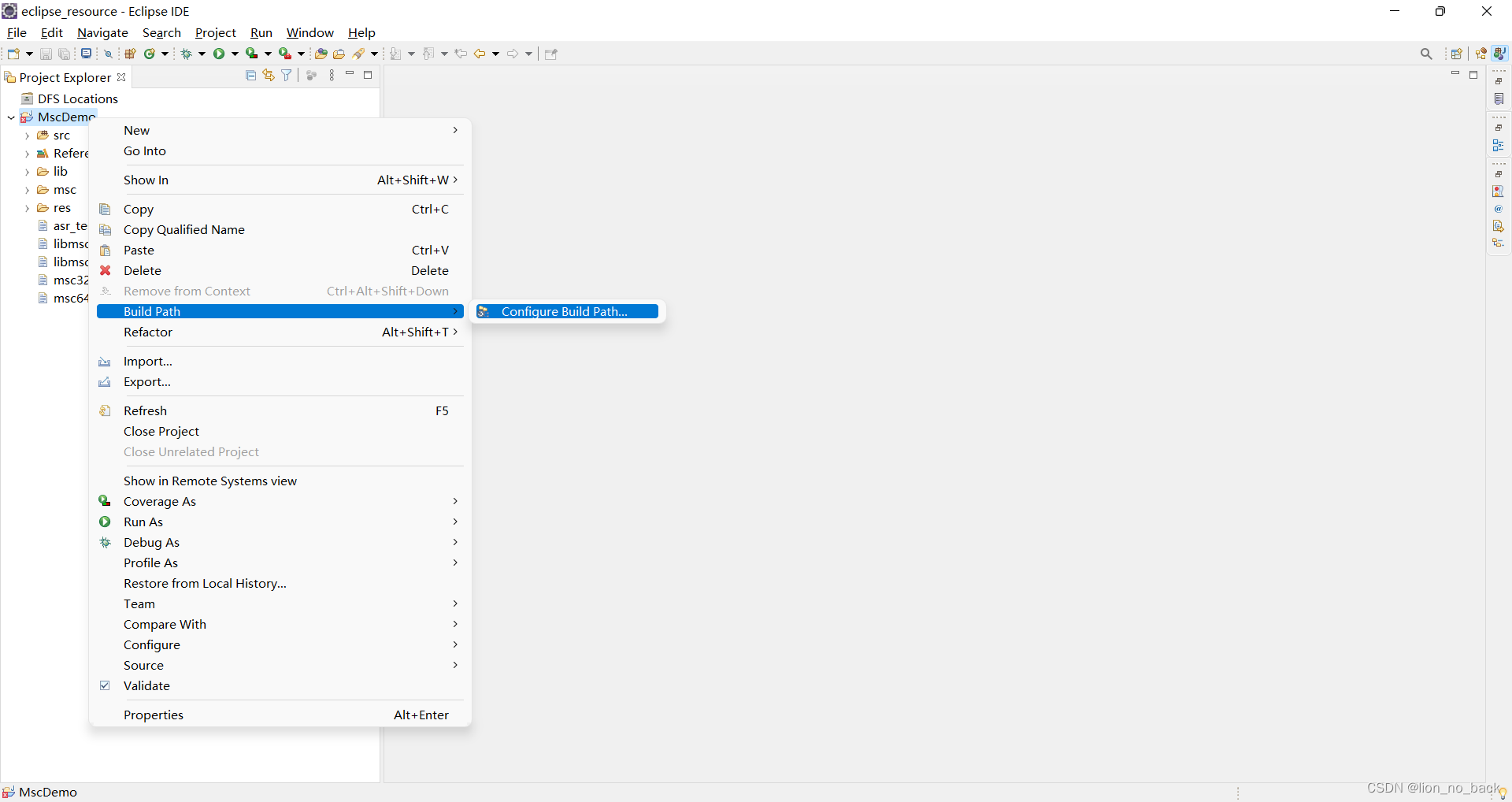Click the New file toolbar icon
The image size is (1512, 802).
(13, 54)
